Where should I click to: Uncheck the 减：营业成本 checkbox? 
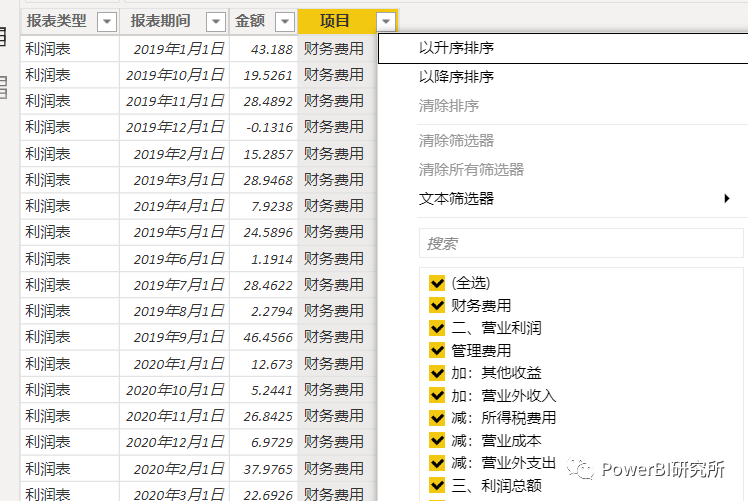pos(437,440)
